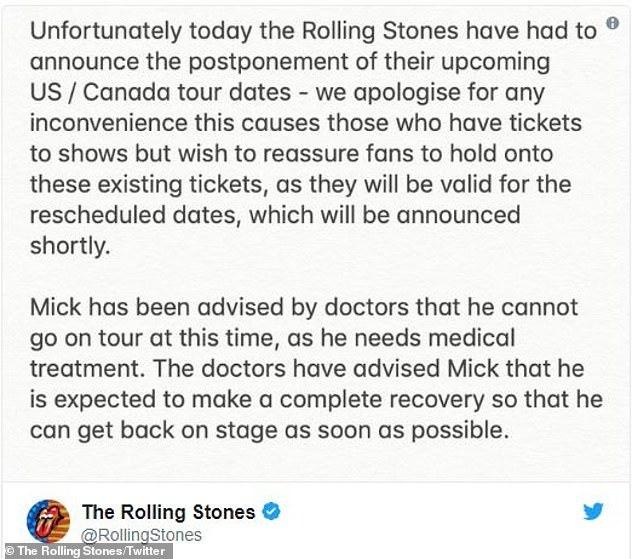Click 'go on tour at this time' line
Screen dimensions: 632x559
coord(272,338)
